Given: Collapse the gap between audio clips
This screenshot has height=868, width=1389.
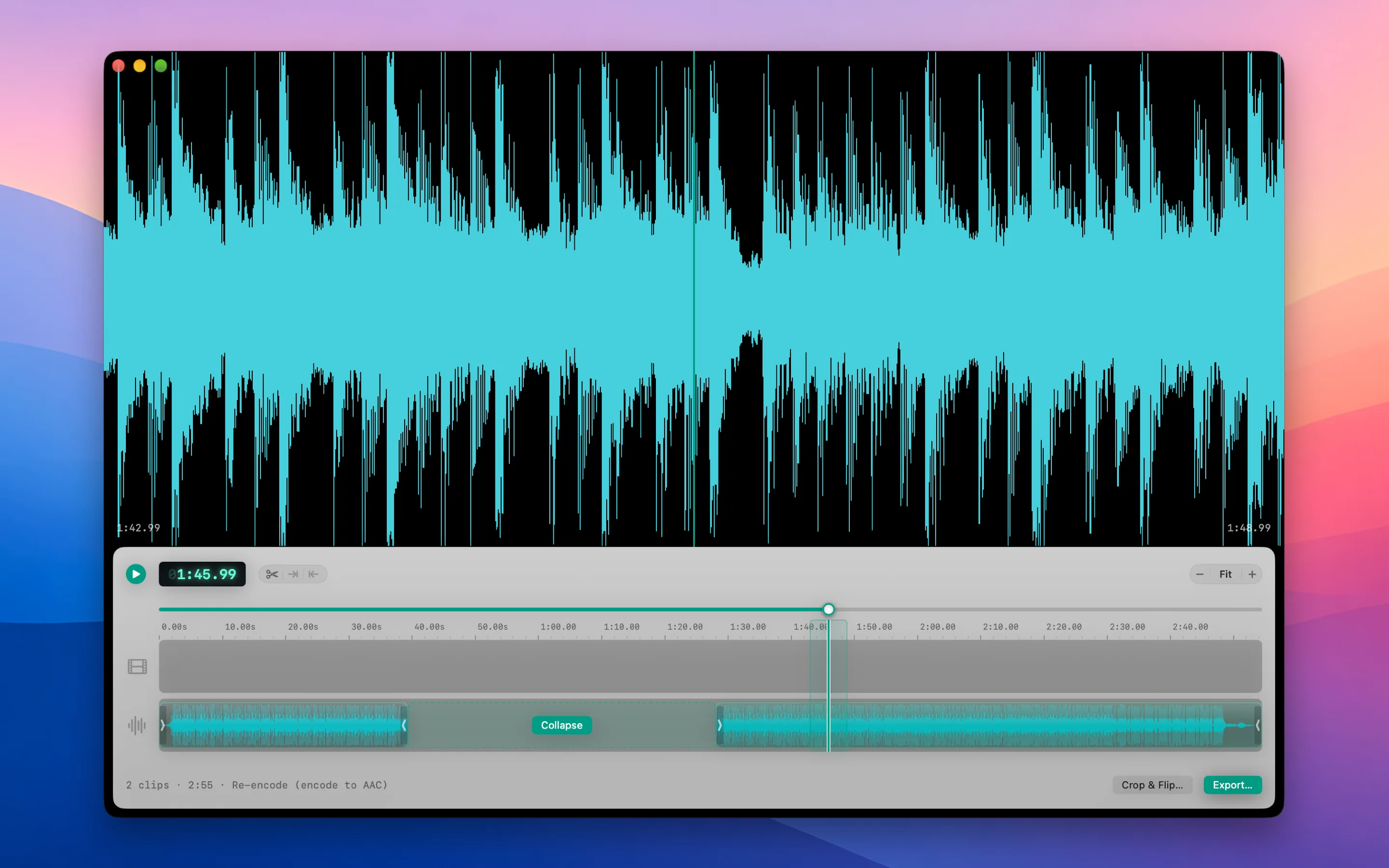Looking at the screenshot, I should coord(561,725).
